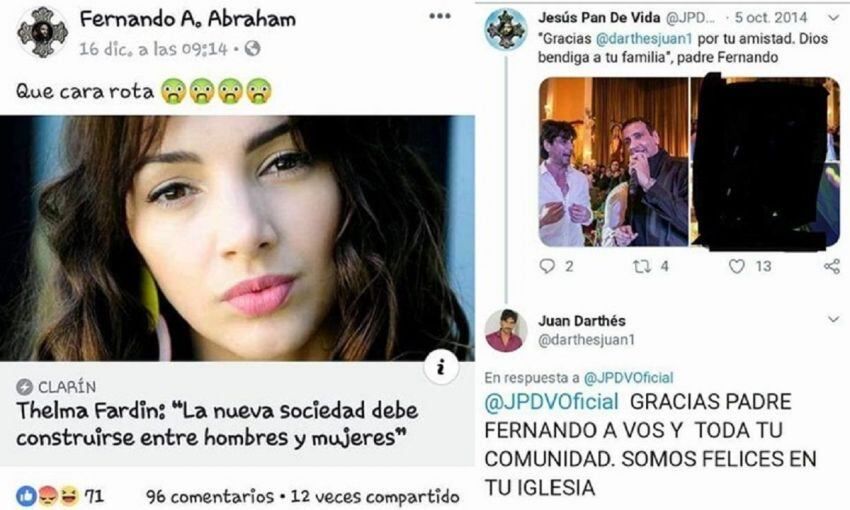Open Fernando A. Abraham's profile name link
This screenshot has height=510, width=850.
click(x=188, y=19)
